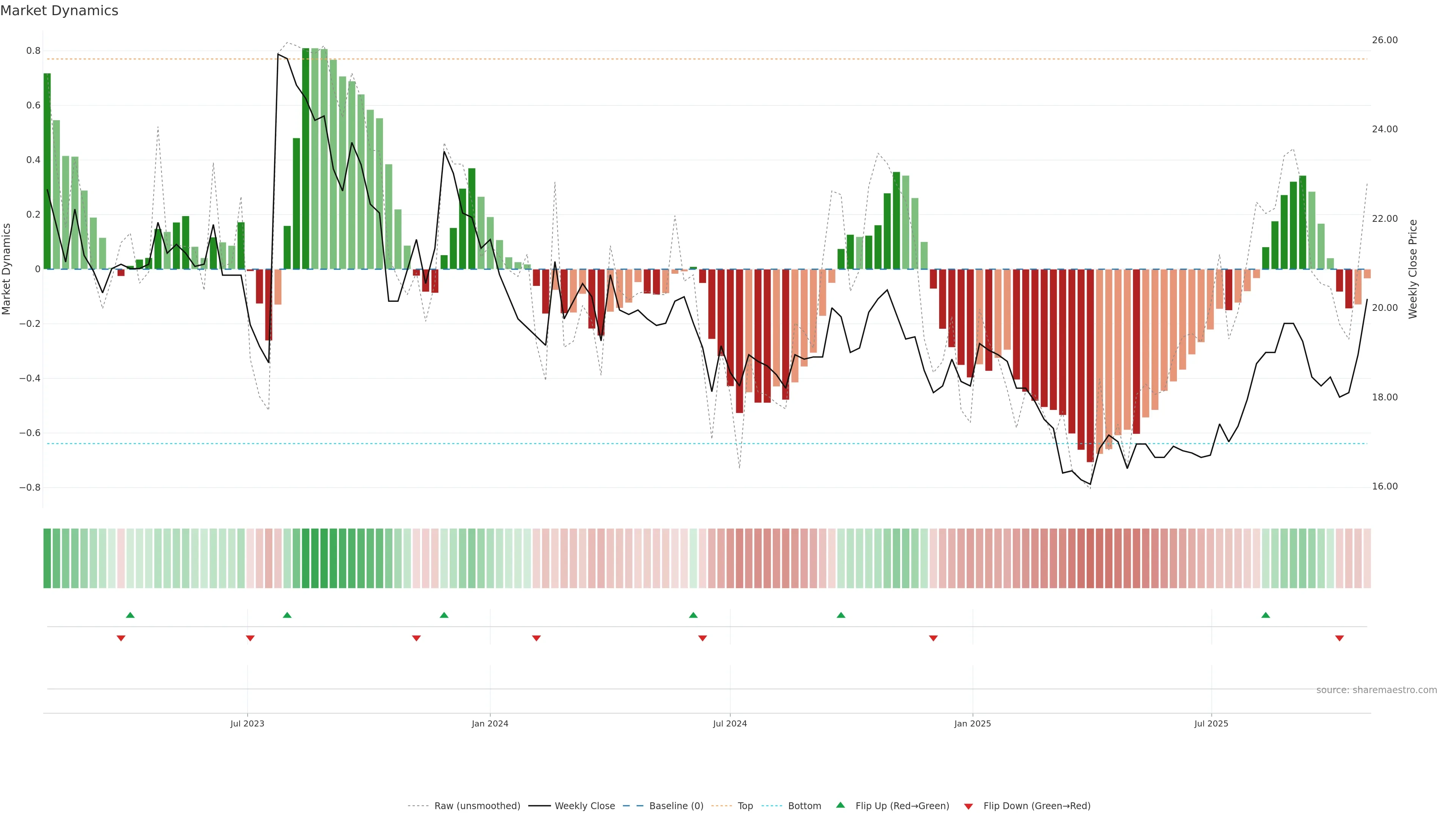Click the flip-up triangle after Jul 2025
The width and height of the screenshot is (1456, 819).
(x=1266, y=615)
